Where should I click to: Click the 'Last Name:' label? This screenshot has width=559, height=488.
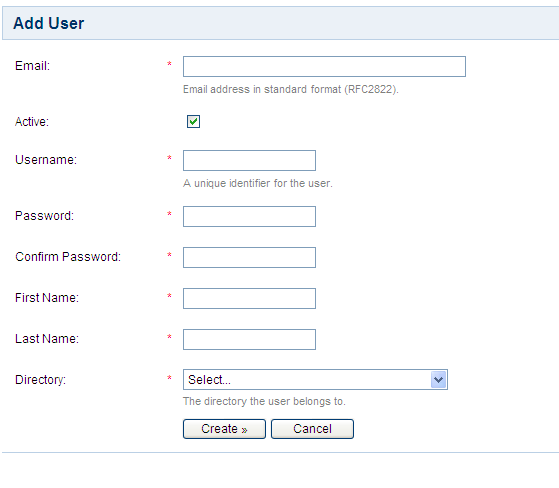[x=47, y=339]
